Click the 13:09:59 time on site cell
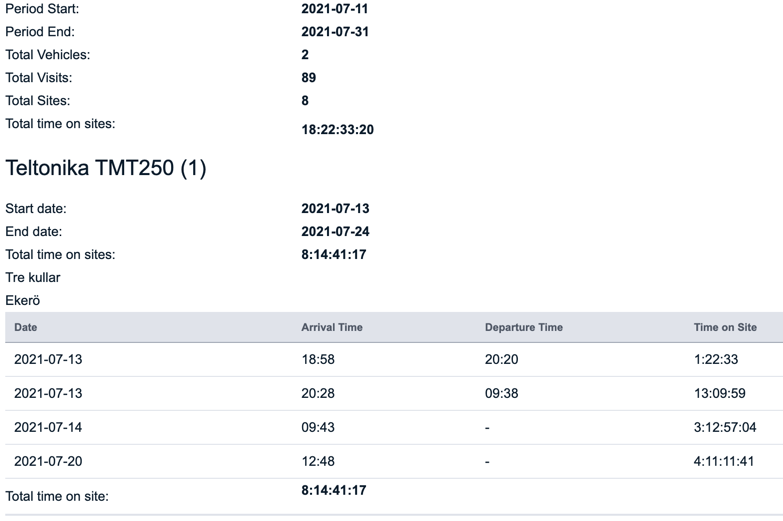The height and width of the screenshot is (521, 783). click(719, 393)
